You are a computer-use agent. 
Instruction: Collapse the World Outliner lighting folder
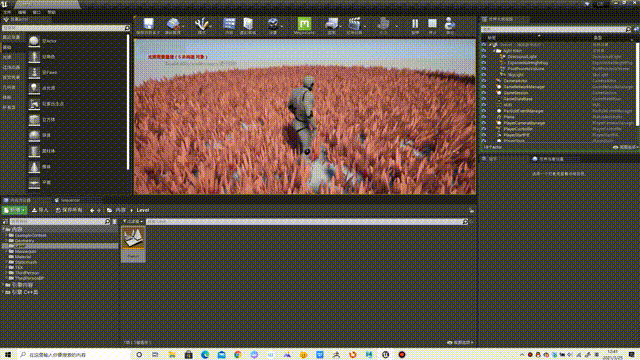tap(494, 51)
